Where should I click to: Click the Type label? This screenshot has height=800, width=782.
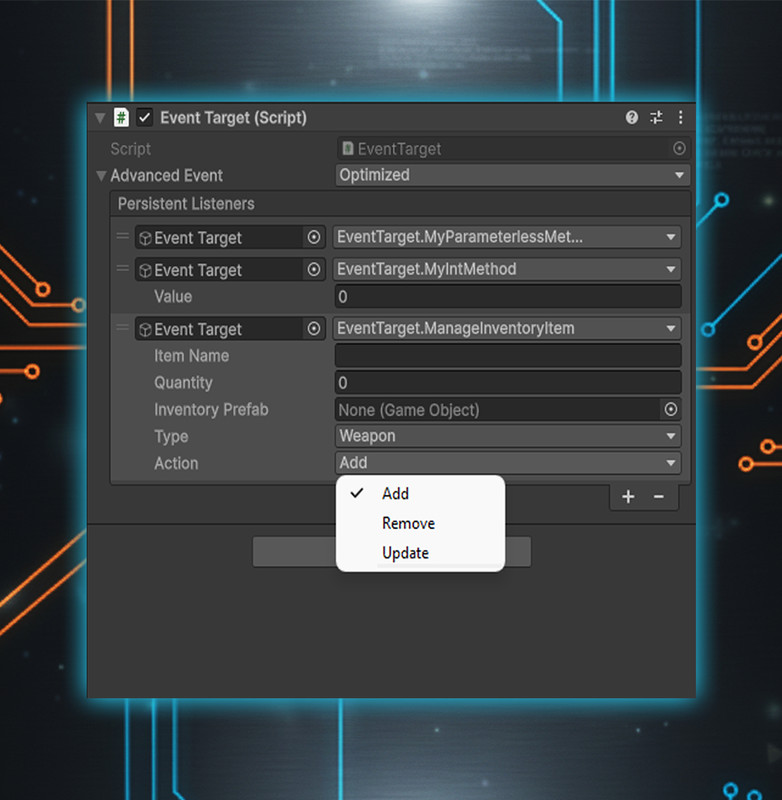(171, 437)
